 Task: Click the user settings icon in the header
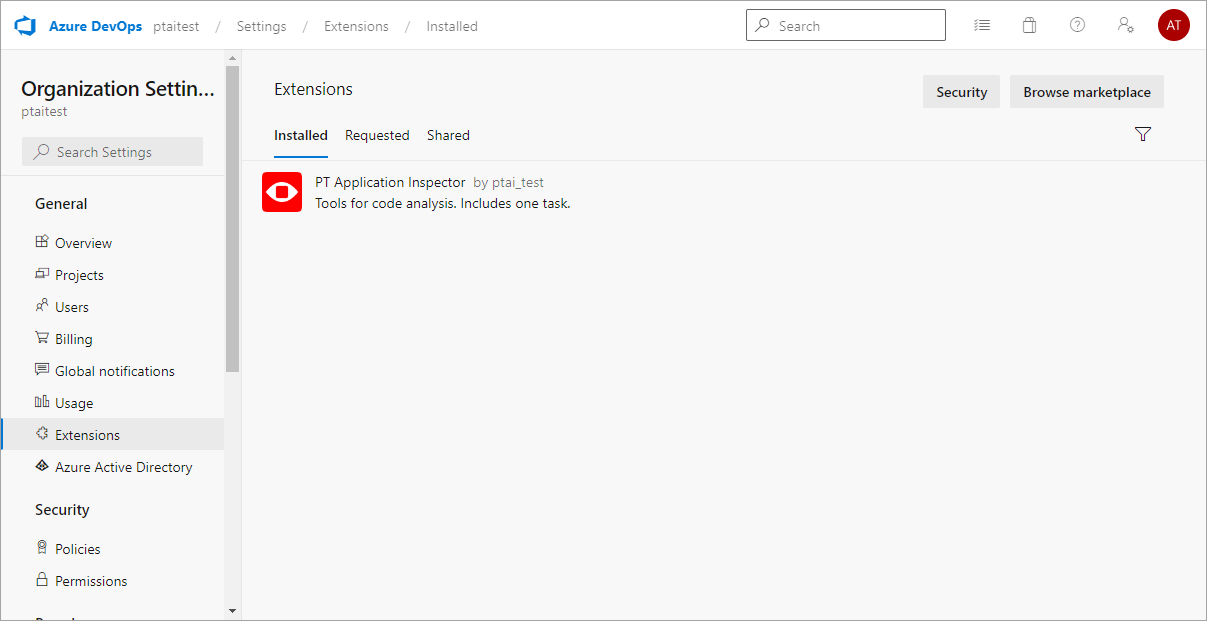click(x=1125, y=25)
